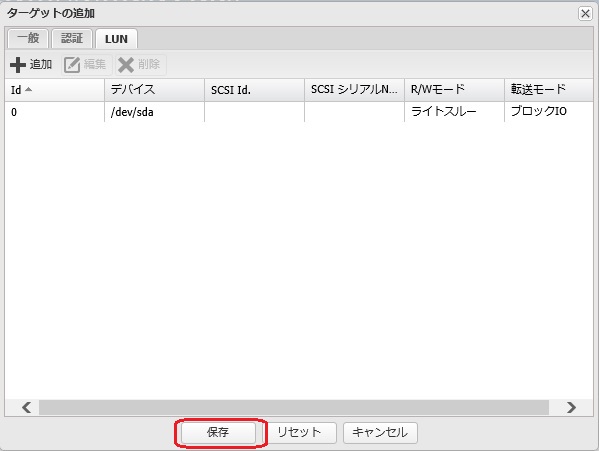
Task: Click the R/Wモード column header
Action: (454, 90)
